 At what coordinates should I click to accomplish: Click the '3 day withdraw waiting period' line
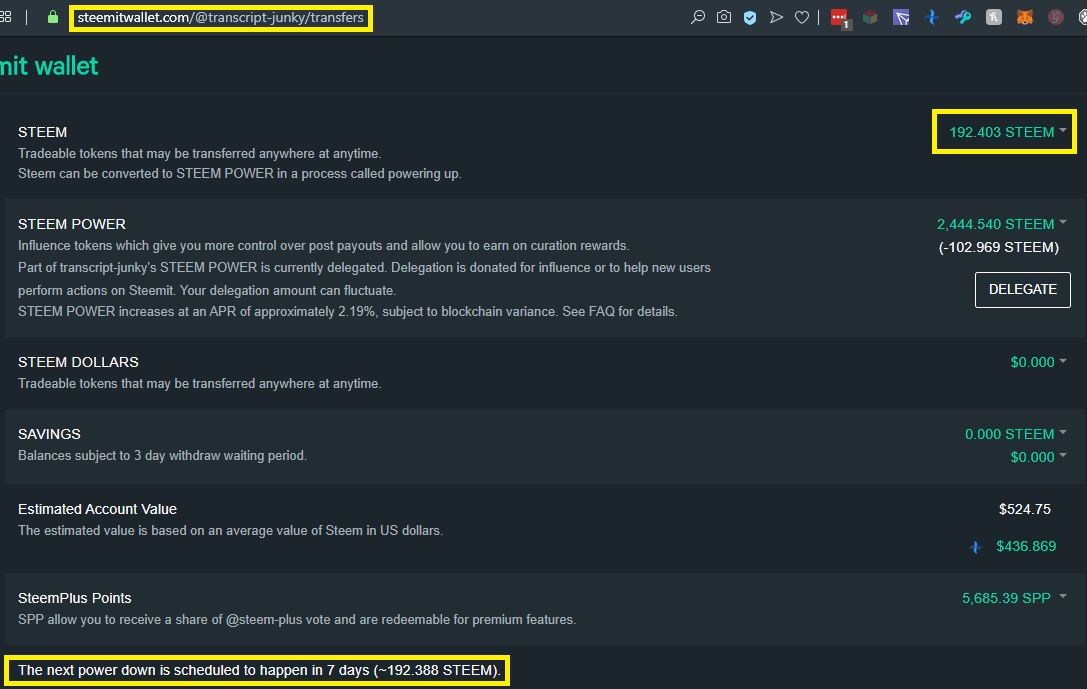point(162,455)
